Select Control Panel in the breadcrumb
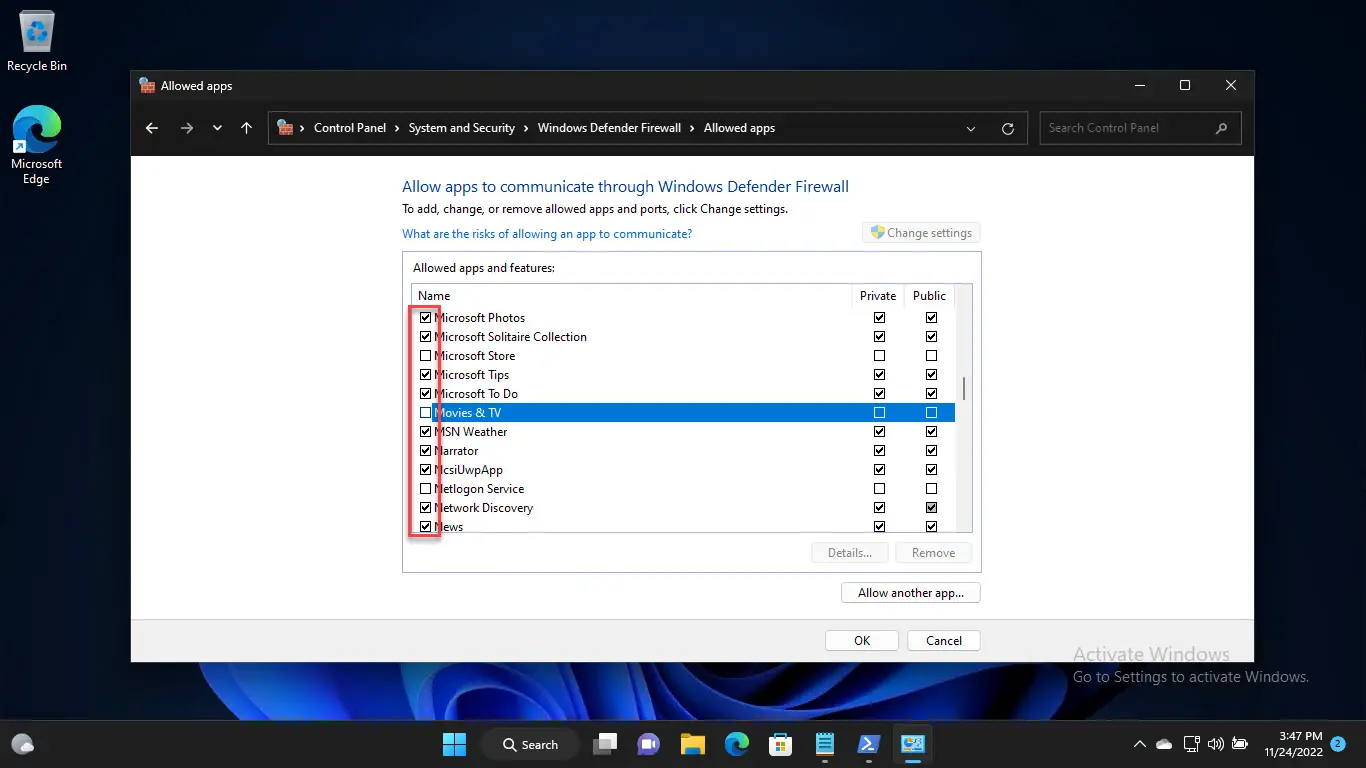The image size is (1366, 768). click(x=350, y=128)
